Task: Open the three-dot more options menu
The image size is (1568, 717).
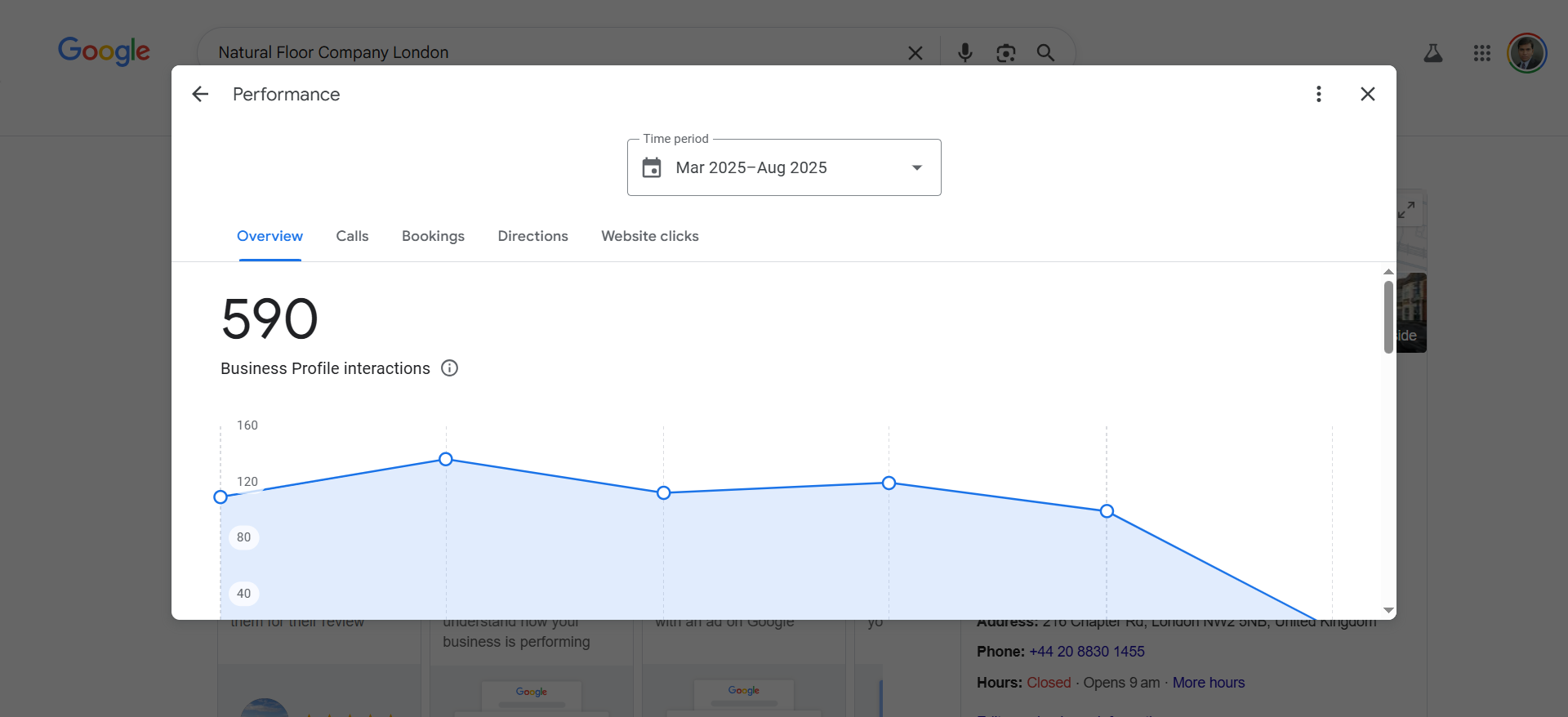Action: point(1318,94)
